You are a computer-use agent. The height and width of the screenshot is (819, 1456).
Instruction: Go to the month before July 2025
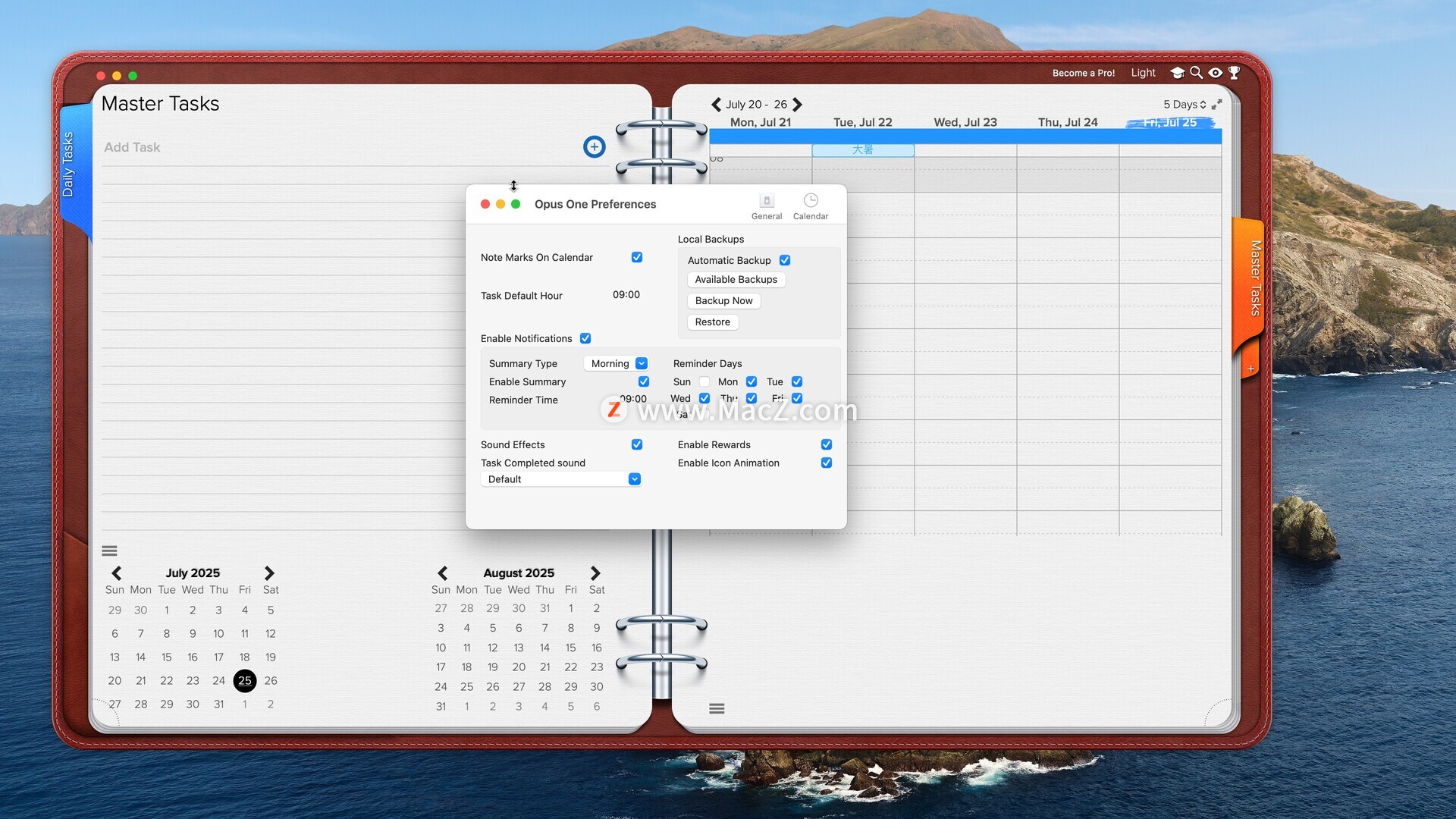point(116,573)
